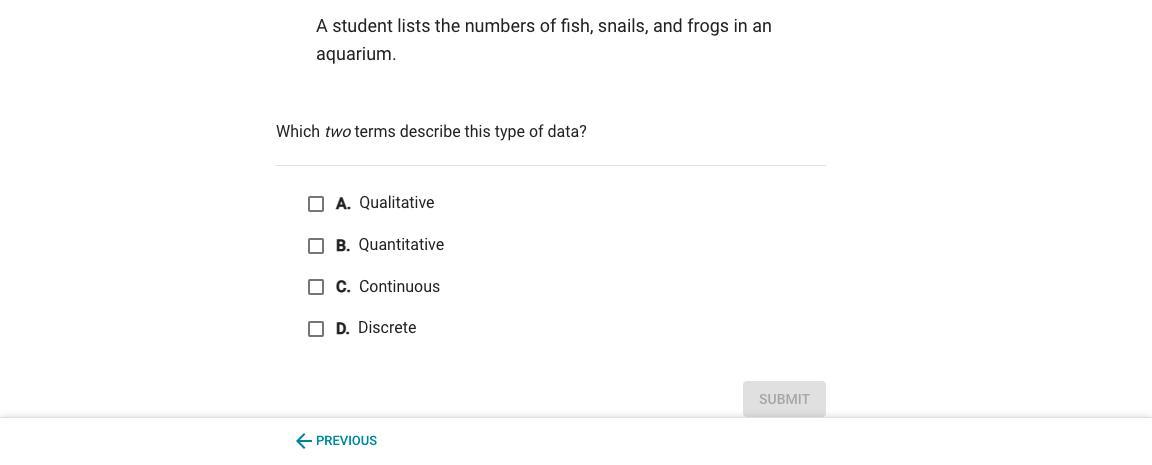The image size is (1152, 465).
Task: Click the left arrow icon beside Previous
Action: click(304, 441)
